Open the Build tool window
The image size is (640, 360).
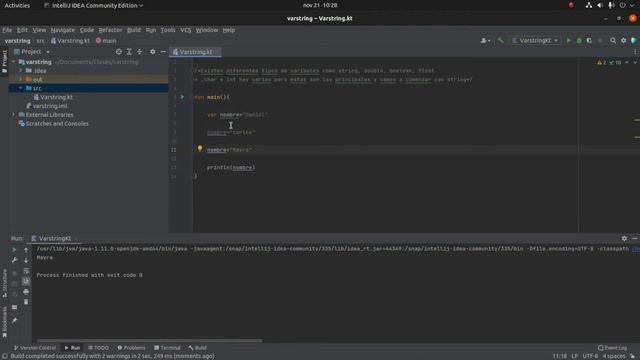[x=198, y=348]
